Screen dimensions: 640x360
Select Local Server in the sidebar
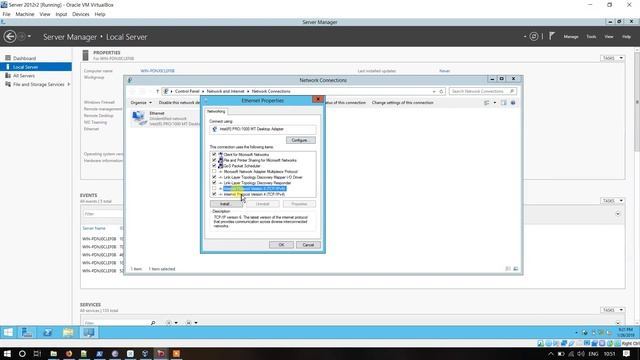(36, 67)
